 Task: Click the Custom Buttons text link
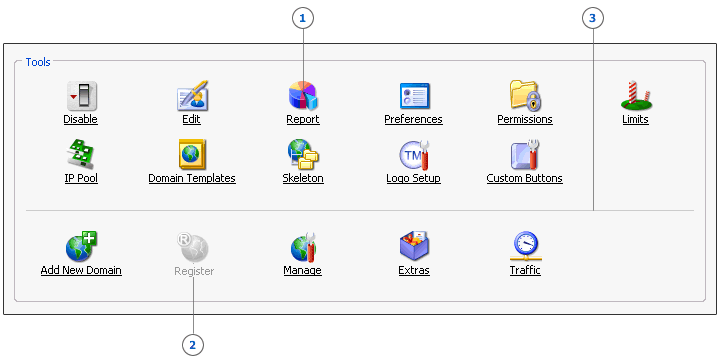point(525,179)
